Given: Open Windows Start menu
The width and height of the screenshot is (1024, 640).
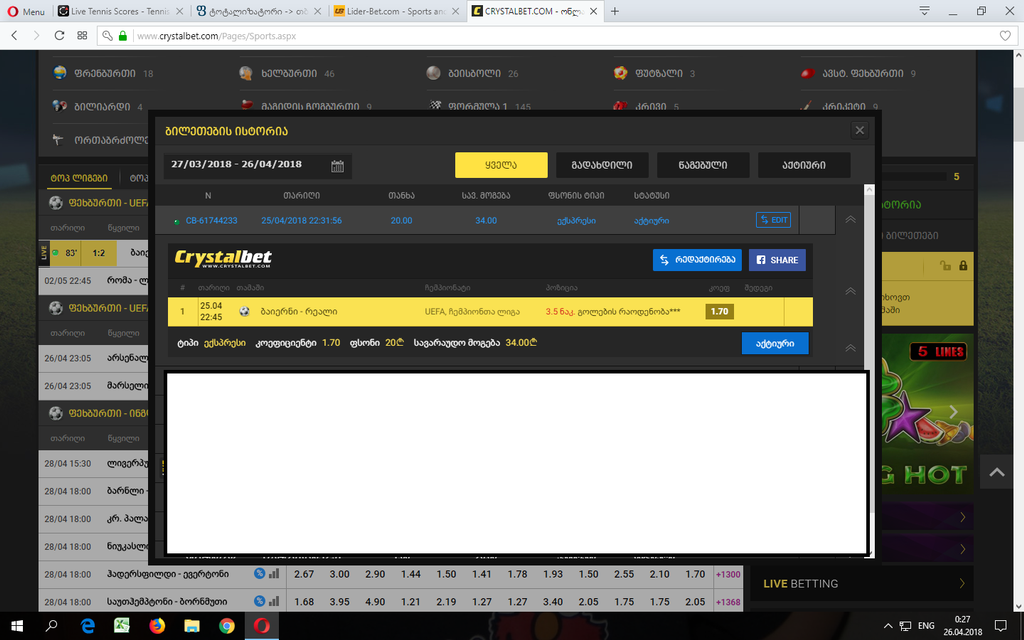Looking at the screenshot, I should click(17, 626).
